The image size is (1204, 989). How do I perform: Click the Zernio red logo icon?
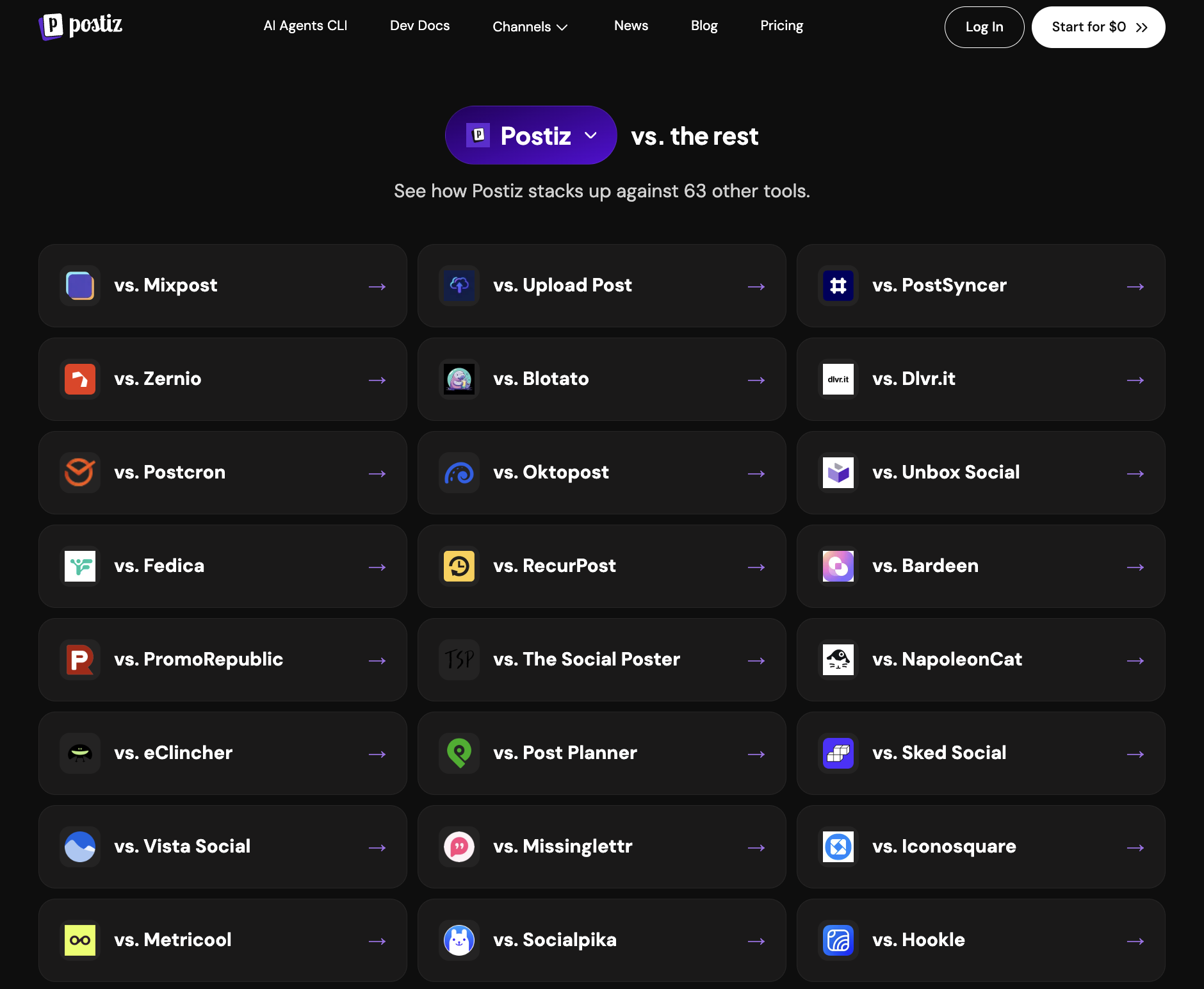[x=80, y=379]
